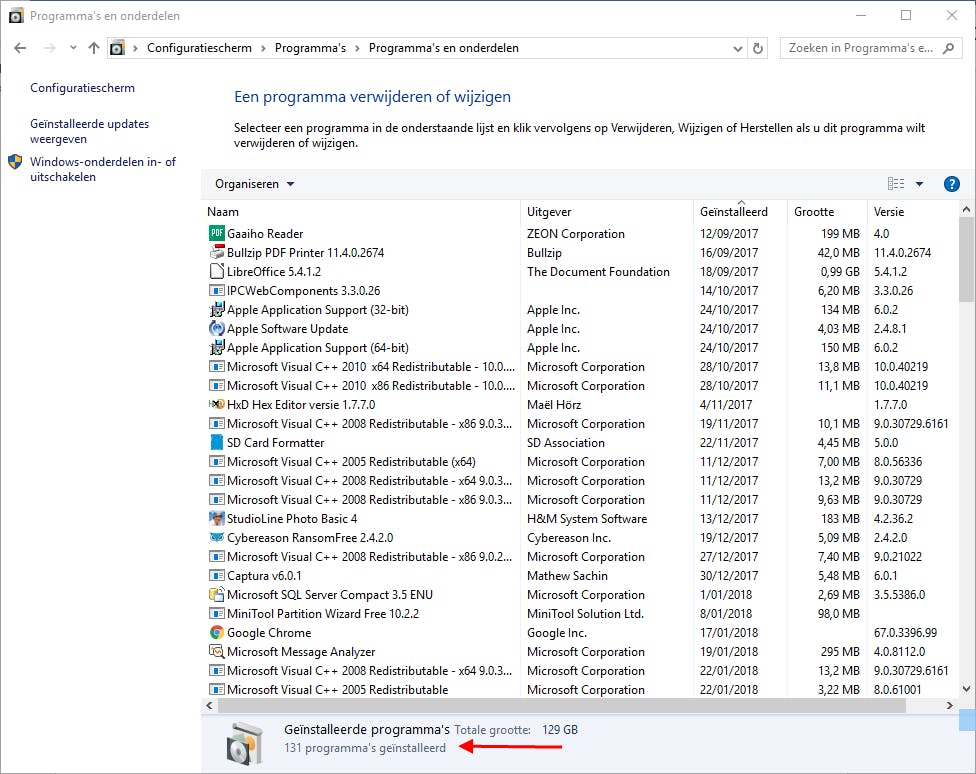
Task: Open Windows-onderdelen in- of uitschakelen link
Action: (103, 169)
